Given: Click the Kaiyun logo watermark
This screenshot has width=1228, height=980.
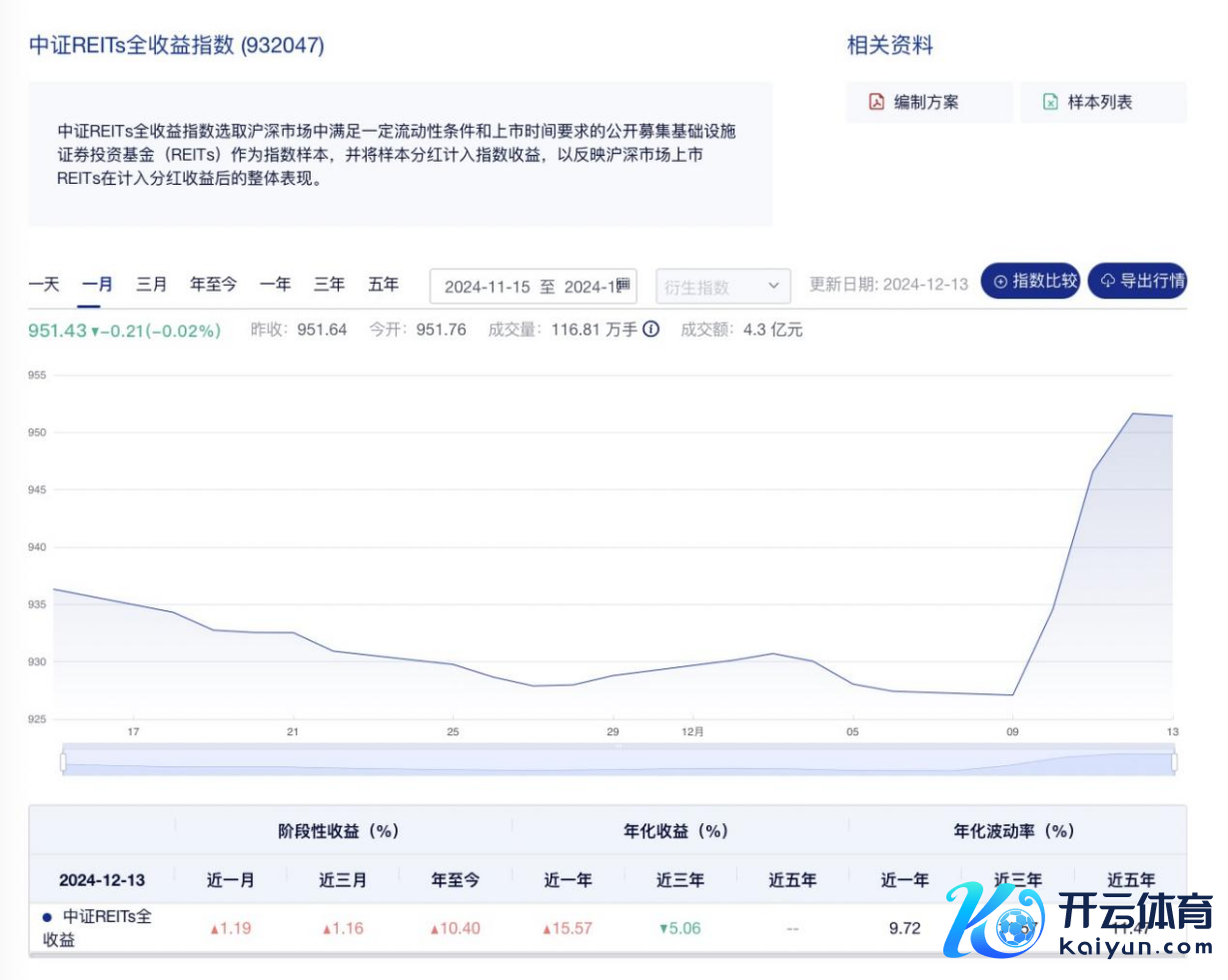Looking at the screenshot, I should pos(1079,923).
